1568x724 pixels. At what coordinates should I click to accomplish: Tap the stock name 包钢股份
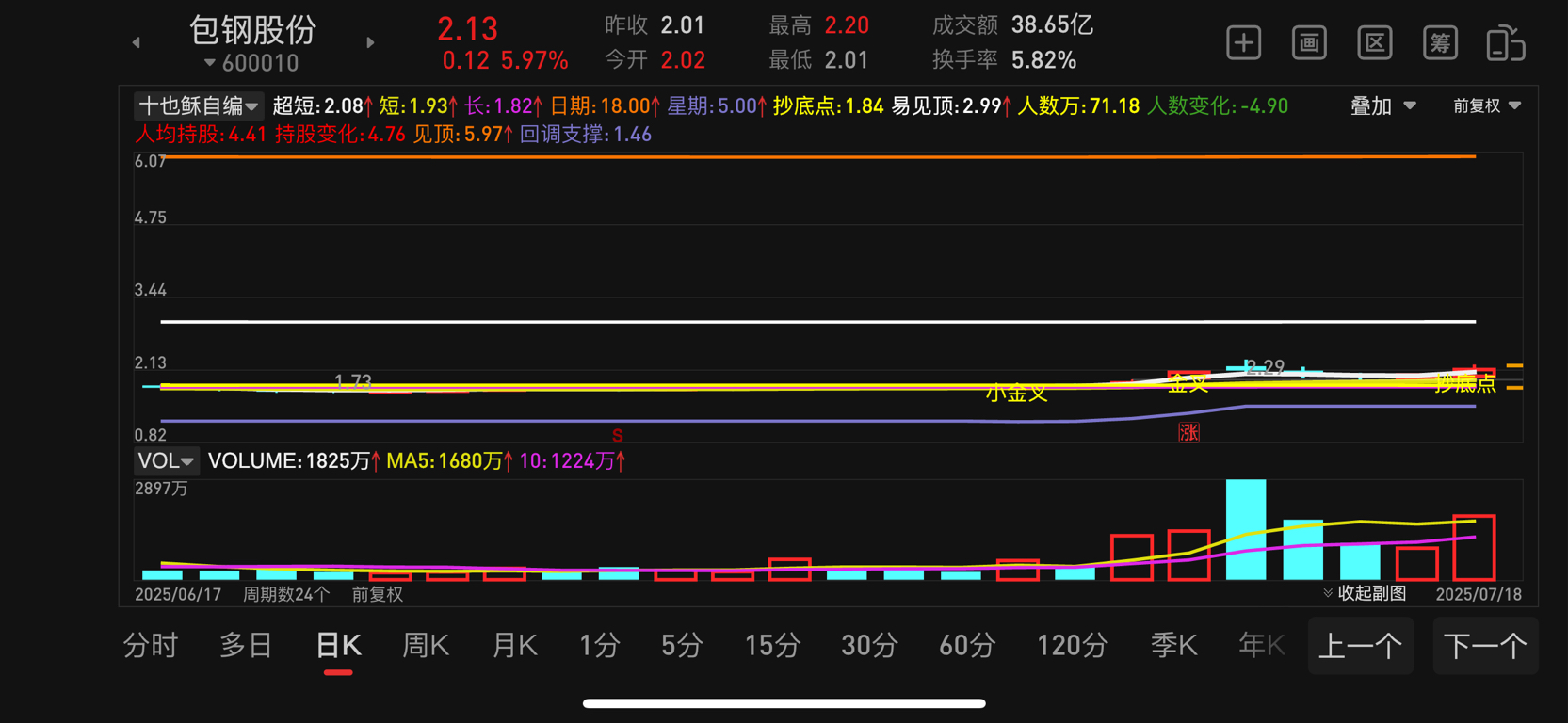253,29
